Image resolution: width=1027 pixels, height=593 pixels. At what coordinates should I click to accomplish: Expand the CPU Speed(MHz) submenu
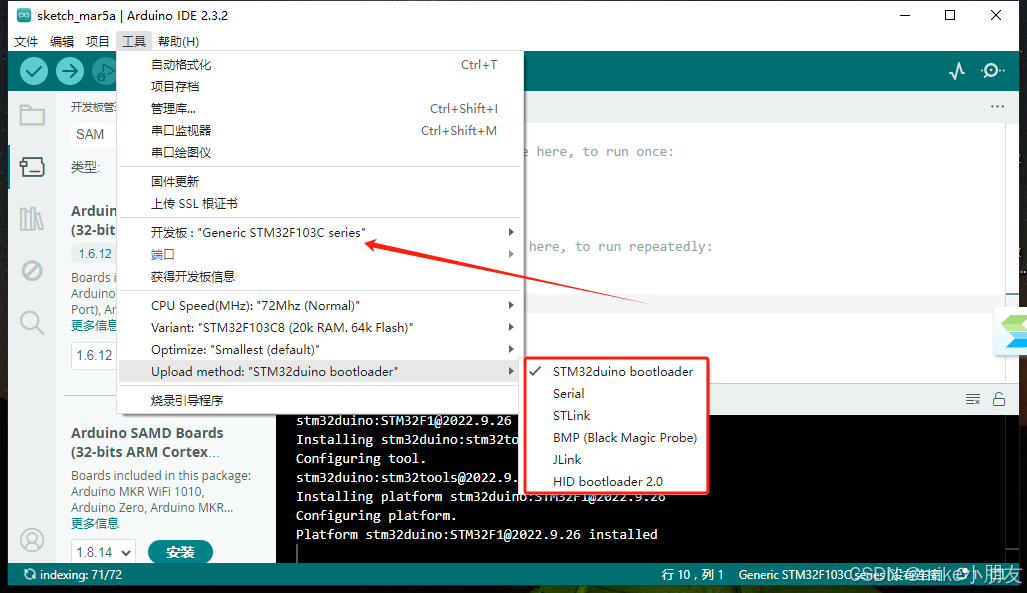(321, 305)
